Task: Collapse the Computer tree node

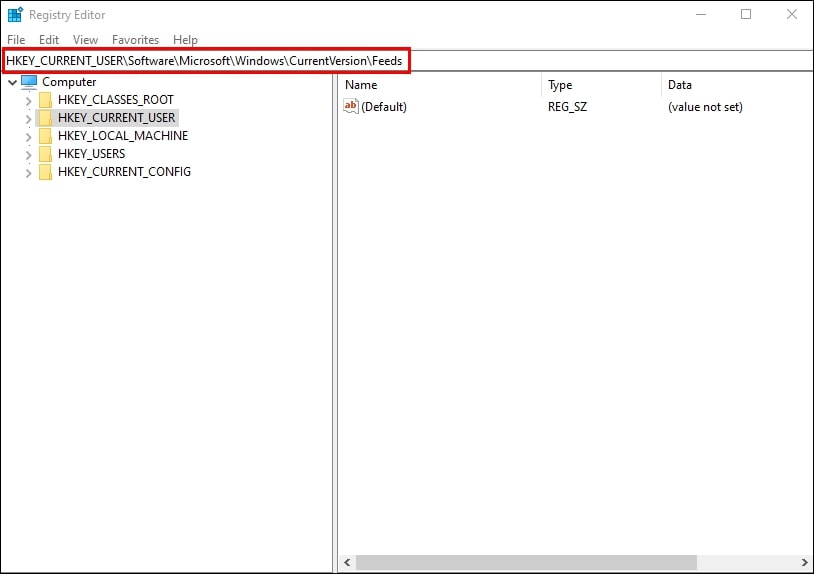Action: click(x=12, y=82)
